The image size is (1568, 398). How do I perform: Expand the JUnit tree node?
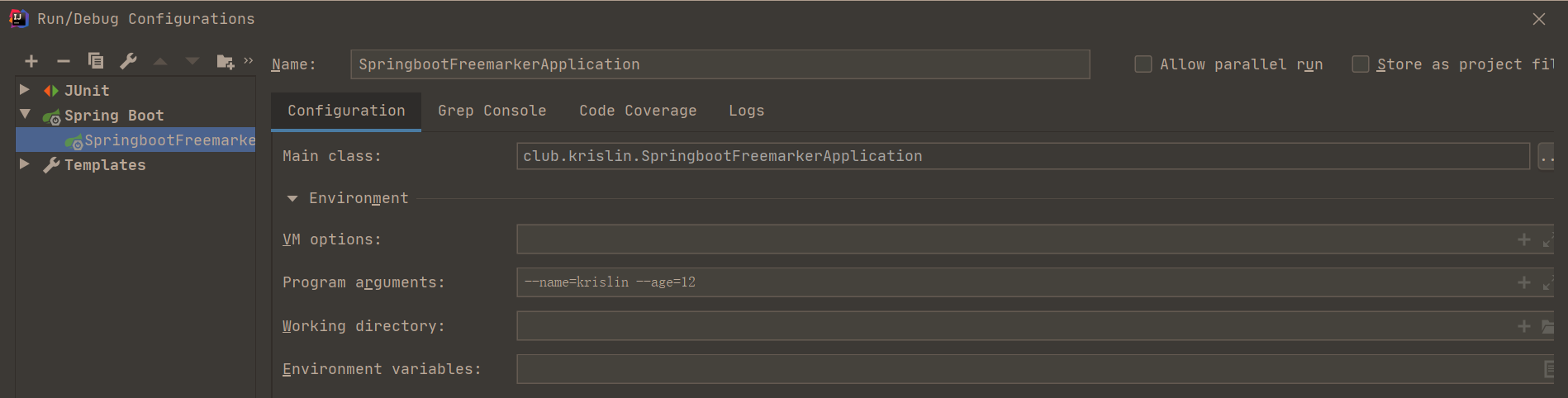point(25,90)
